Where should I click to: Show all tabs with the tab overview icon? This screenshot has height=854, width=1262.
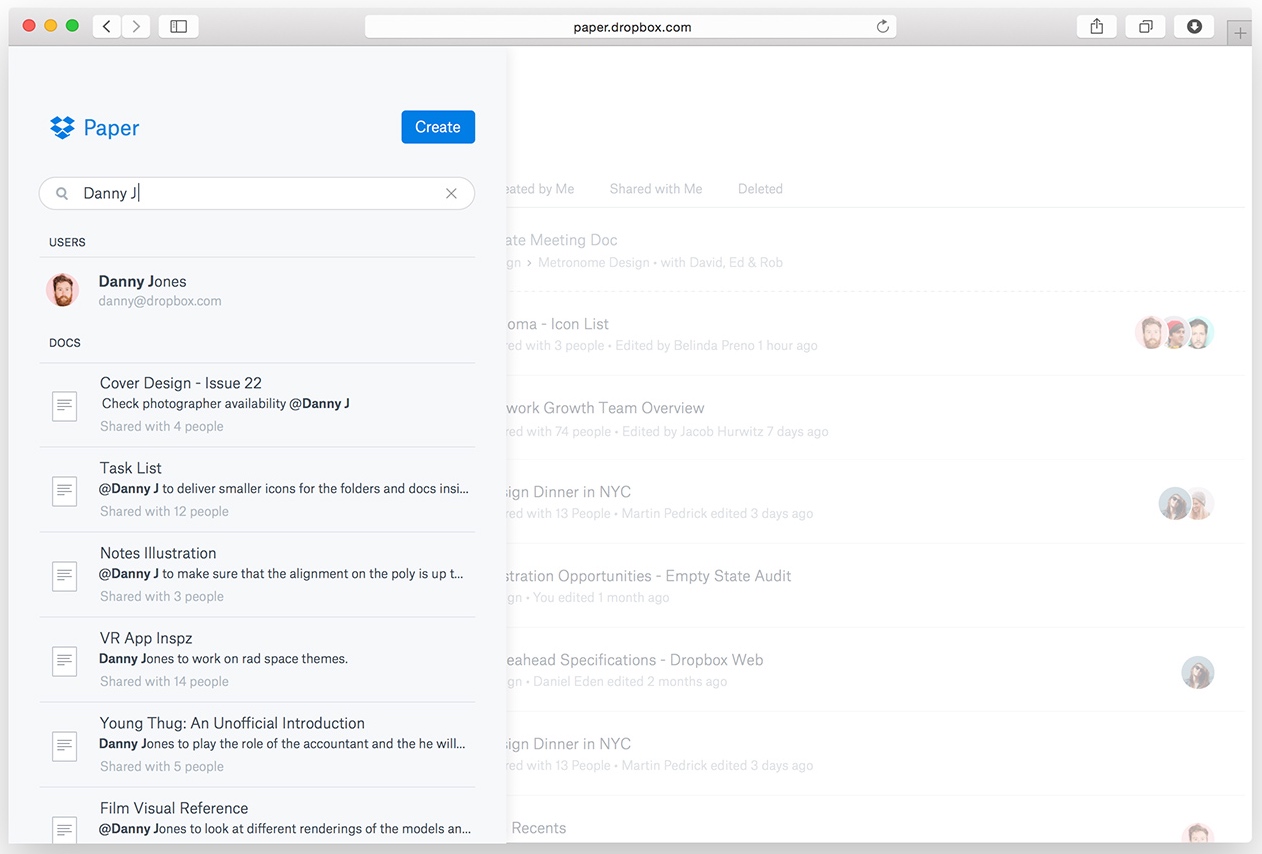[x=1145, y=26]
